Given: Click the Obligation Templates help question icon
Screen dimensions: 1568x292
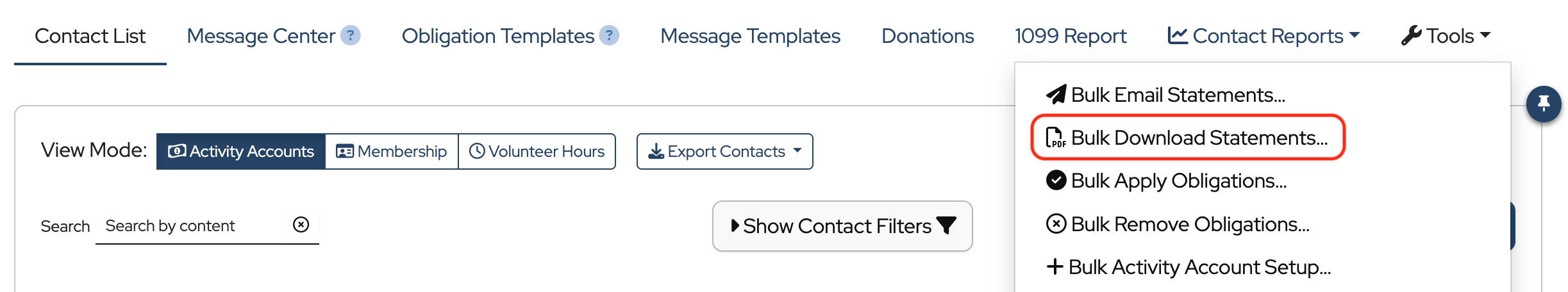Looking at the screenshot, I should pyautogui.click(x=609, y=35).
